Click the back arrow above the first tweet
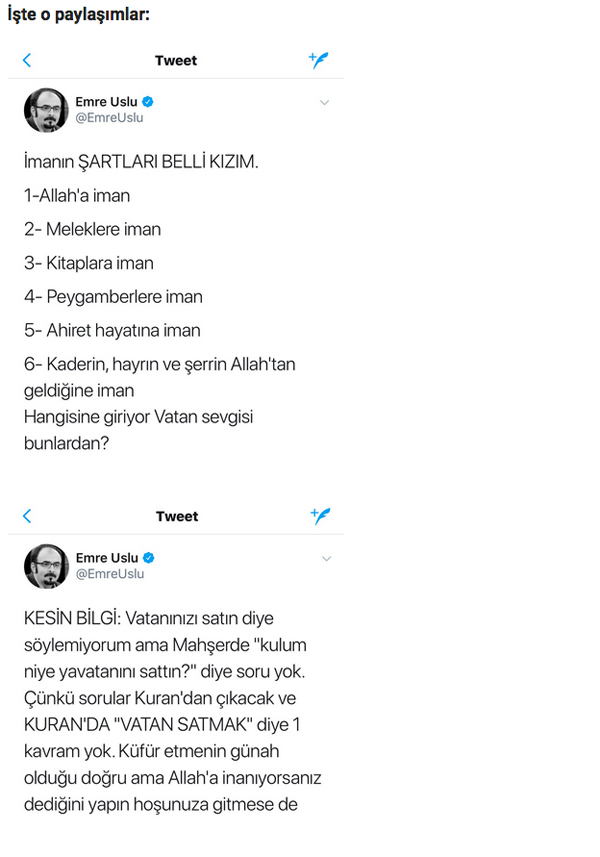 tap(26, 60)
